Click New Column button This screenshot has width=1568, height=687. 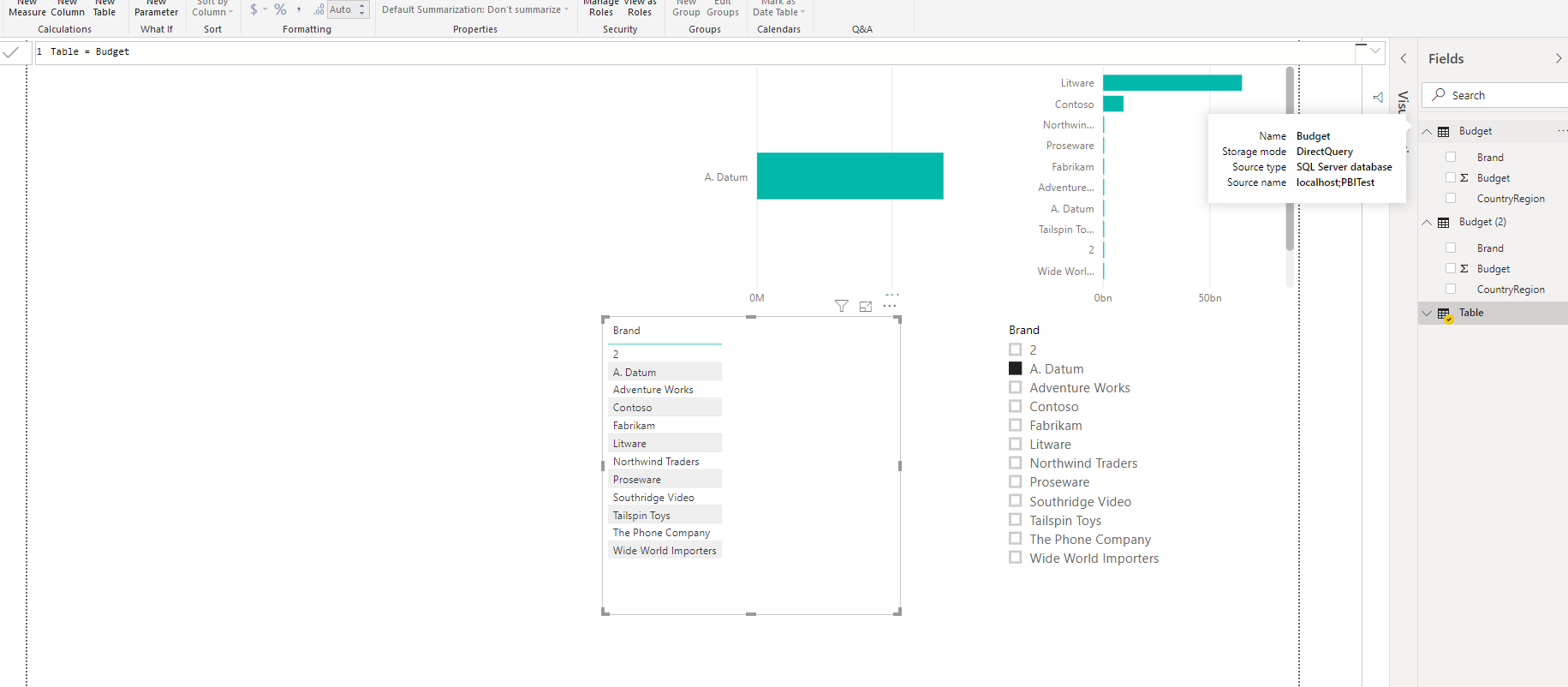(x=68, y=8)
